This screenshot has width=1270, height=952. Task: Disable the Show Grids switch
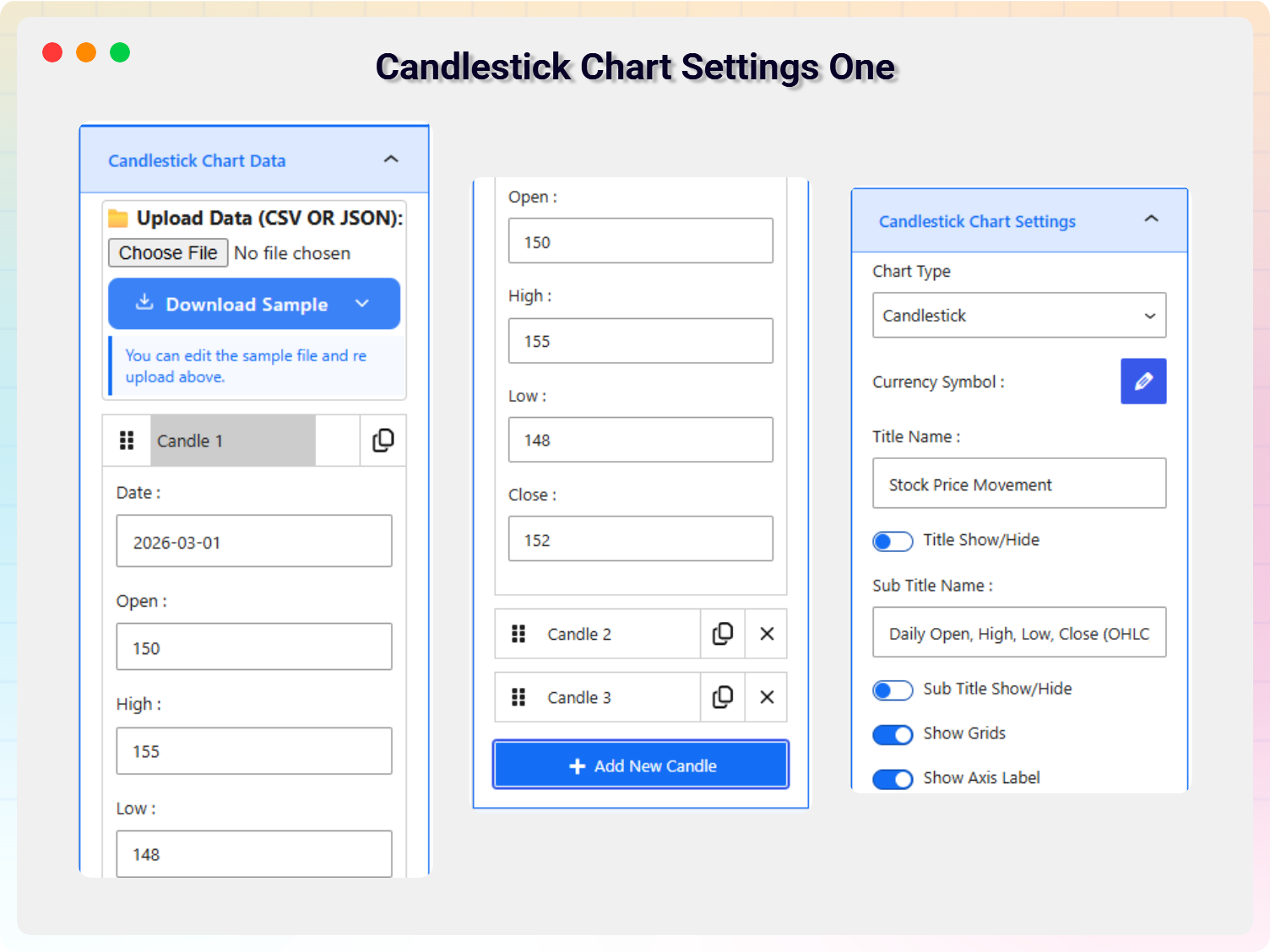point(893,735)
